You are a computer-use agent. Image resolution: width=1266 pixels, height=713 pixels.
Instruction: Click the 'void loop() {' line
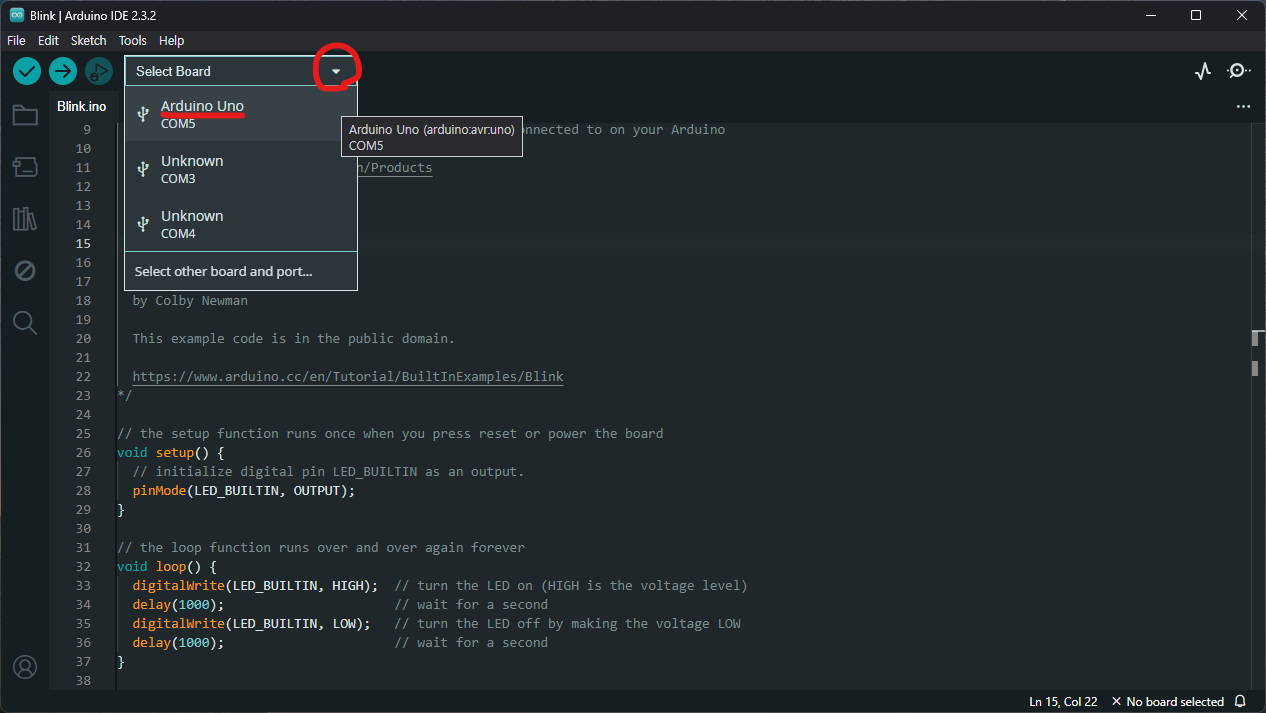coord(167,566)
